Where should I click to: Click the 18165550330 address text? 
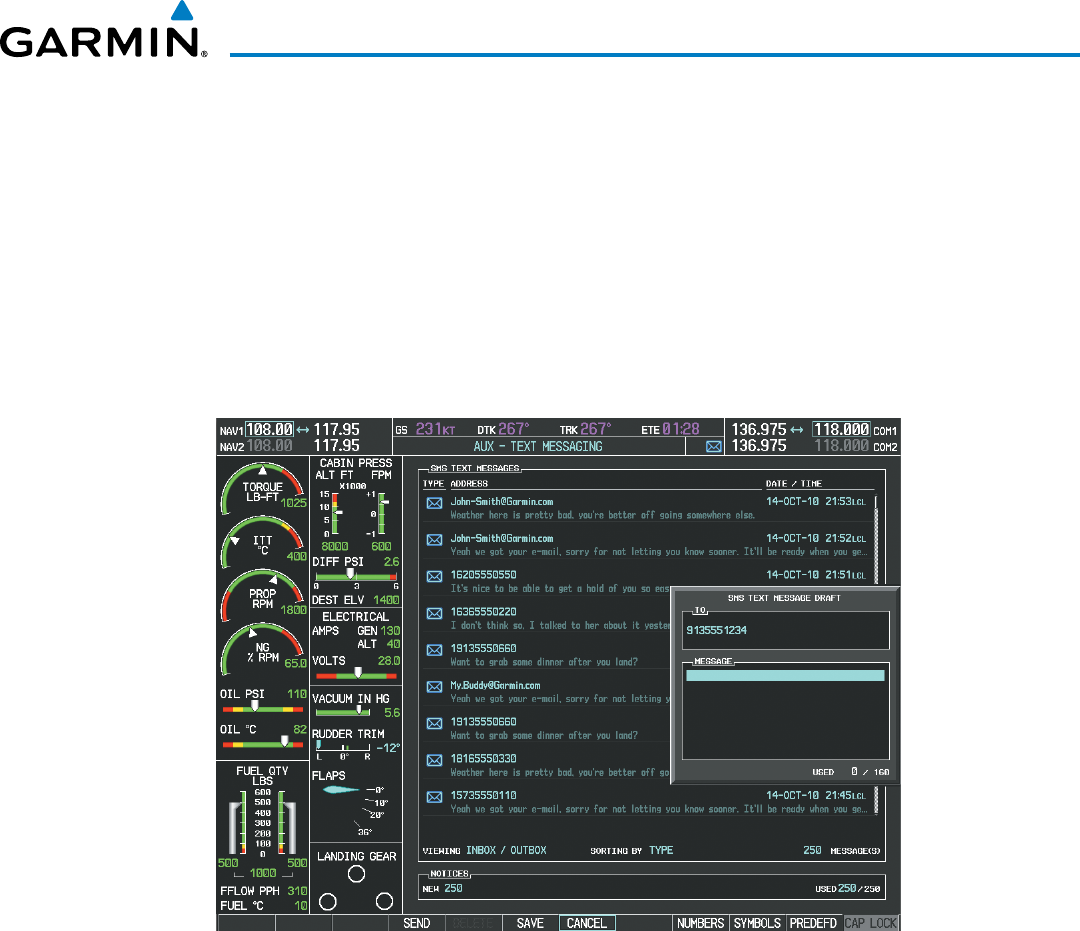tap(484, 759)
